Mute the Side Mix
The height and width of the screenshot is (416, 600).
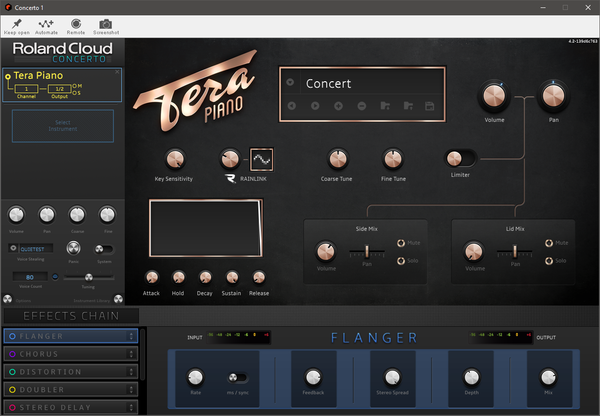pyautogui.click(x=401, y=243)
